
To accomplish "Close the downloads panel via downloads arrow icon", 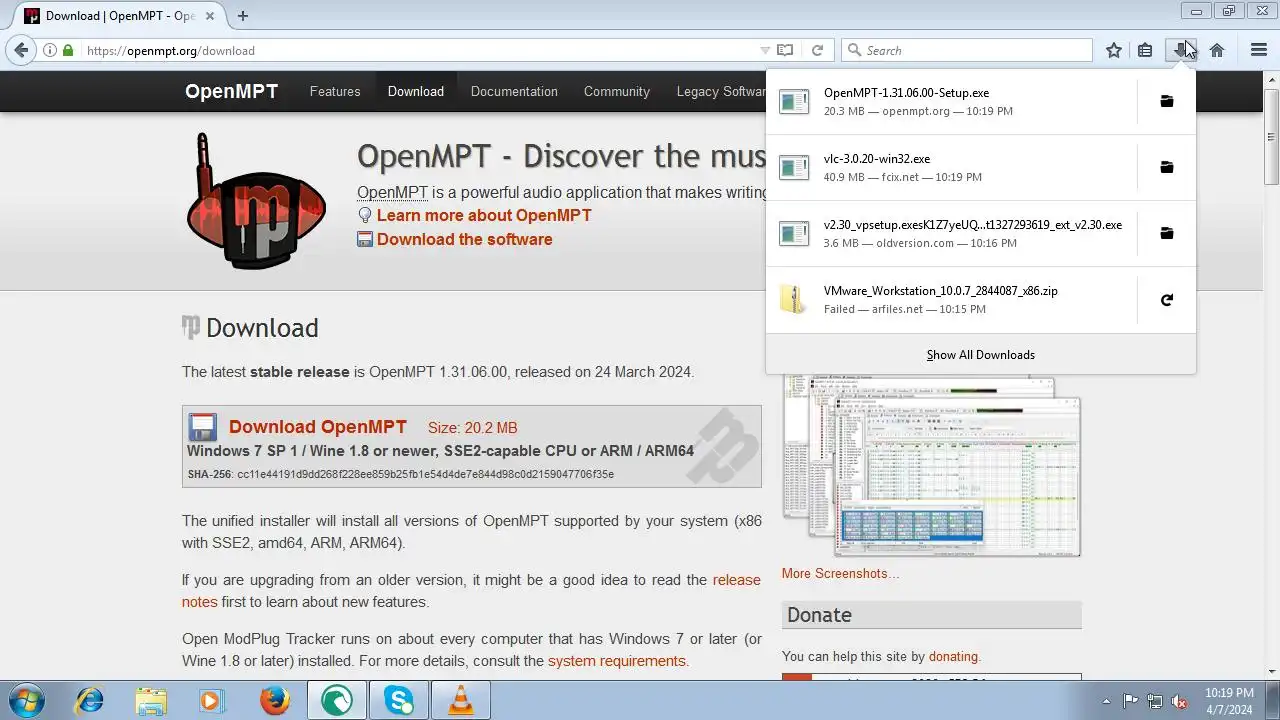I will (x=1181, y=50).
